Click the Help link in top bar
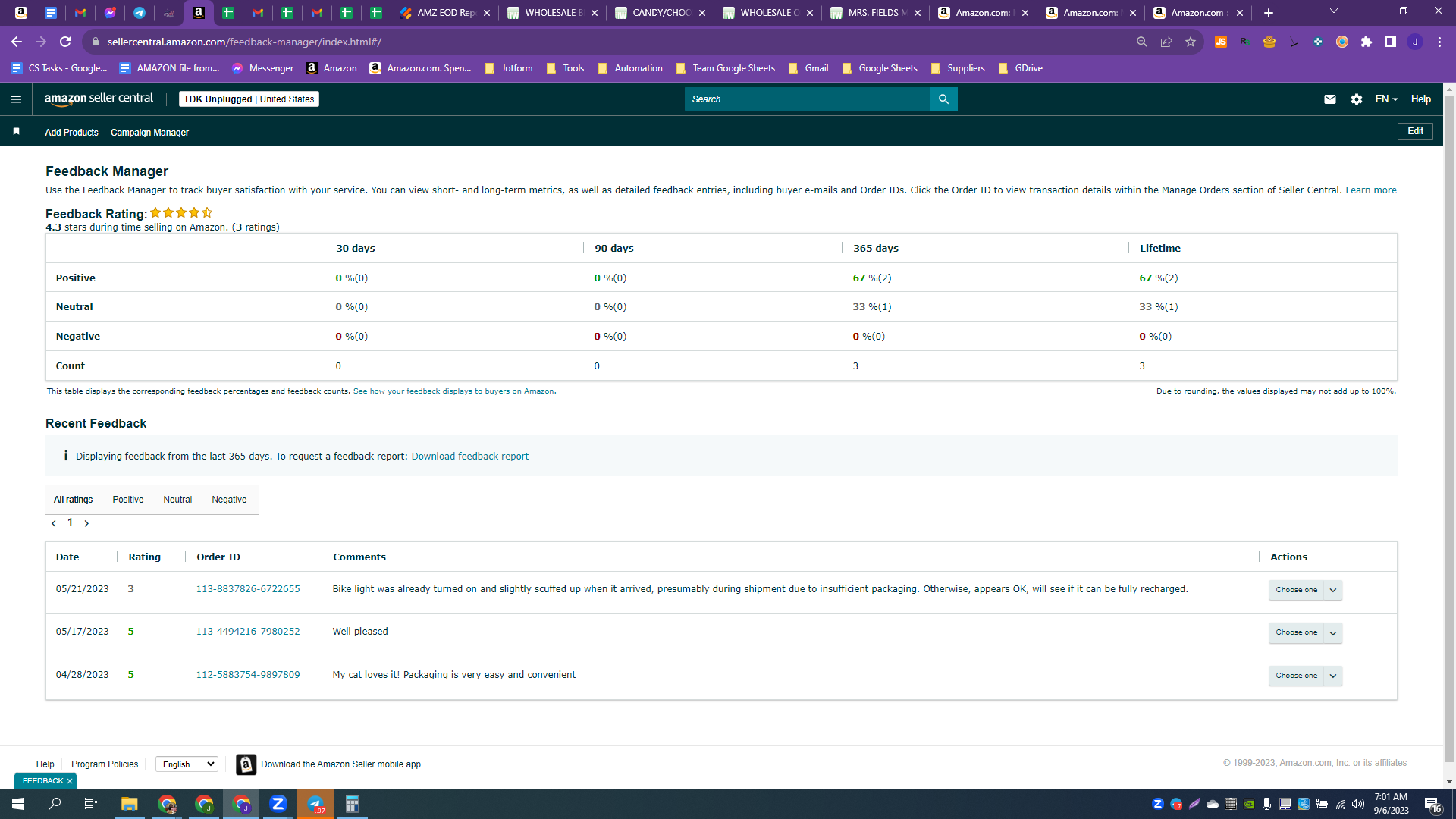The image size is (1456, 819). click(1421, 99)
